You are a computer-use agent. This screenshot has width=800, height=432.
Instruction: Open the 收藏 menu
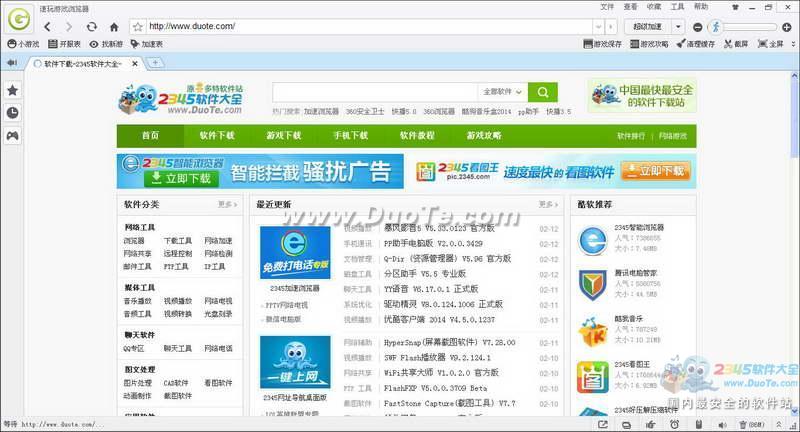tap(654, 7)
